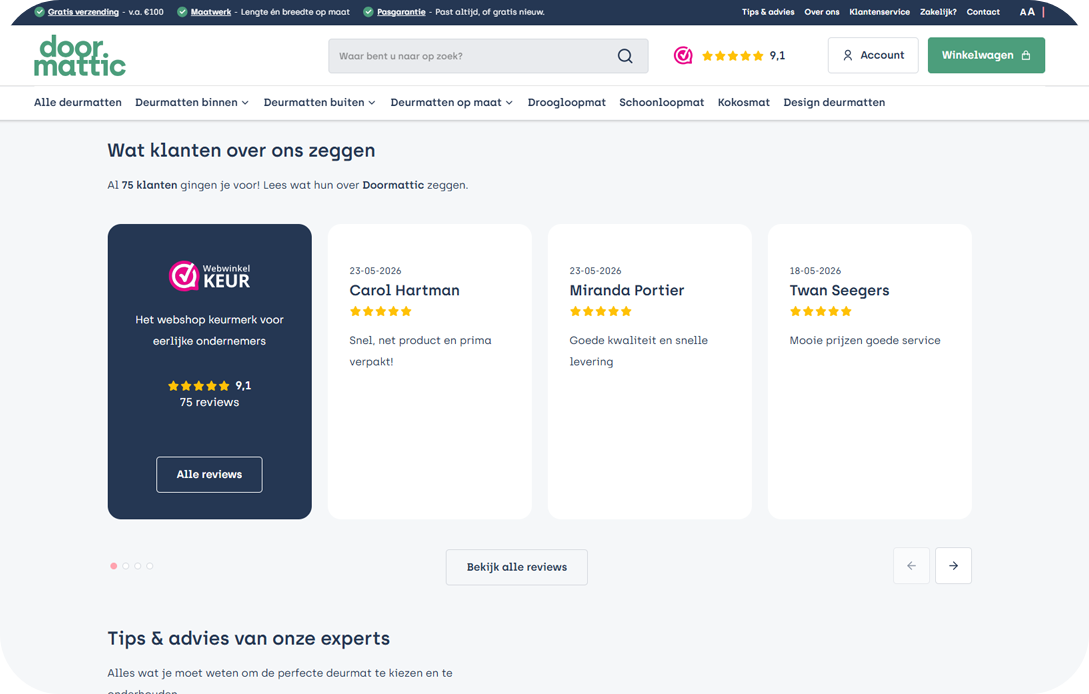
Task: Open the Account button
Action: point(873,55)
